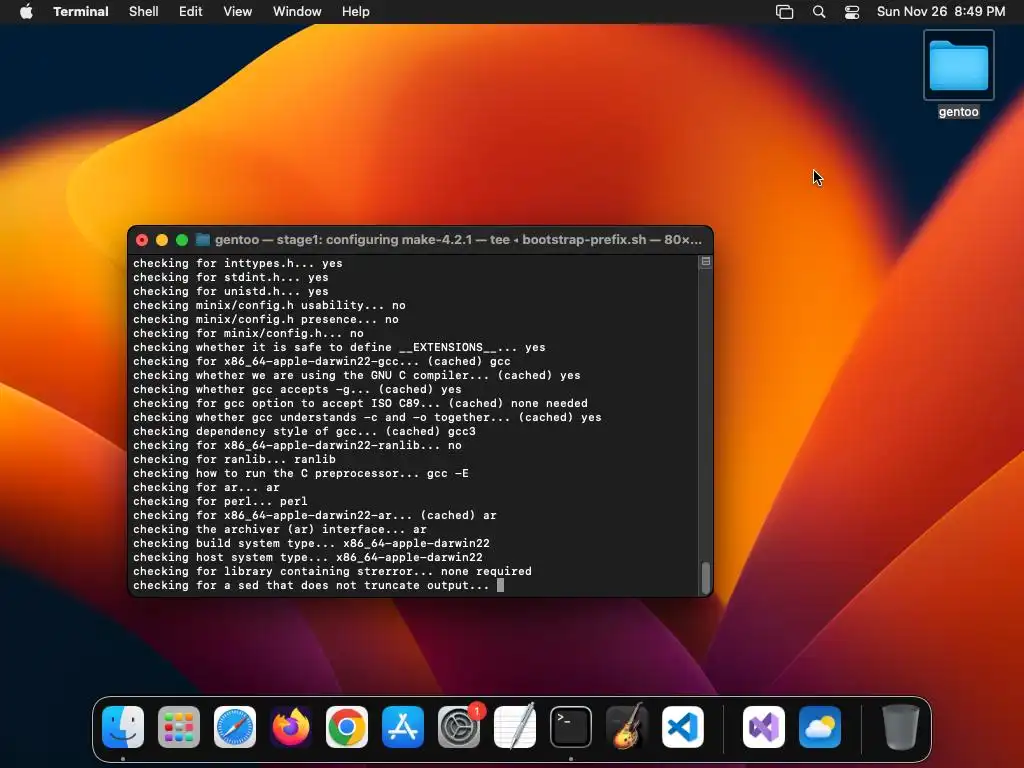Open the View menu

click(x=238, y=12)
